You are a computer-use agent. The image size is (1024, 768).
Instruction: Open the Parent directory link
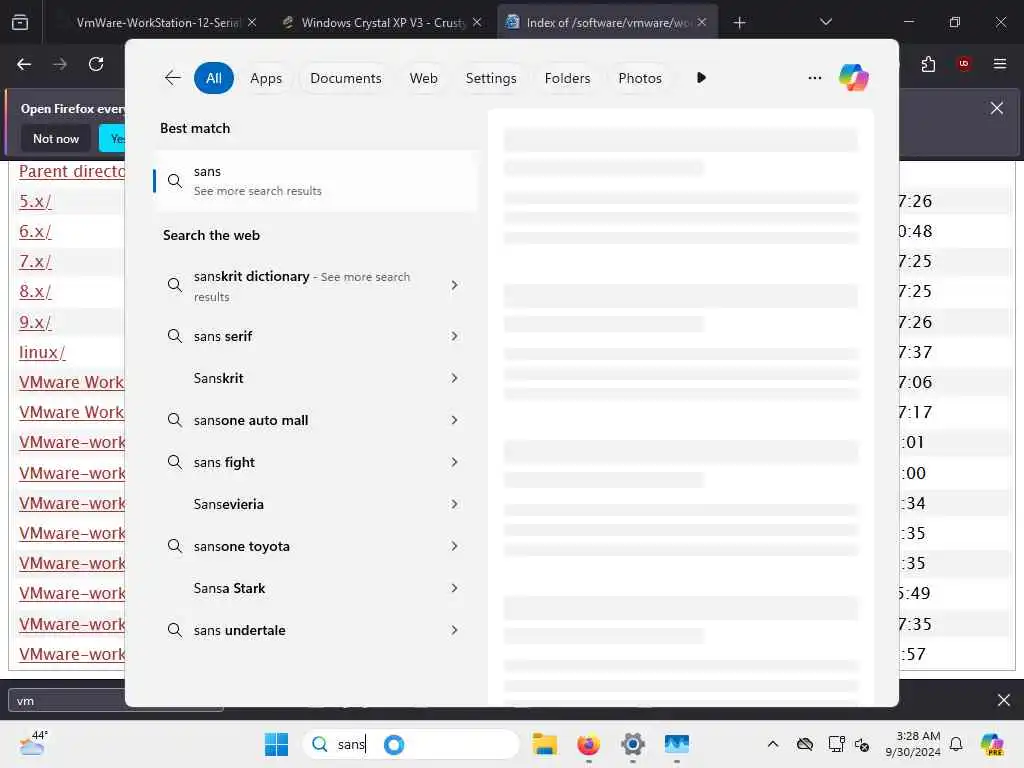click(x=72, y=171)
